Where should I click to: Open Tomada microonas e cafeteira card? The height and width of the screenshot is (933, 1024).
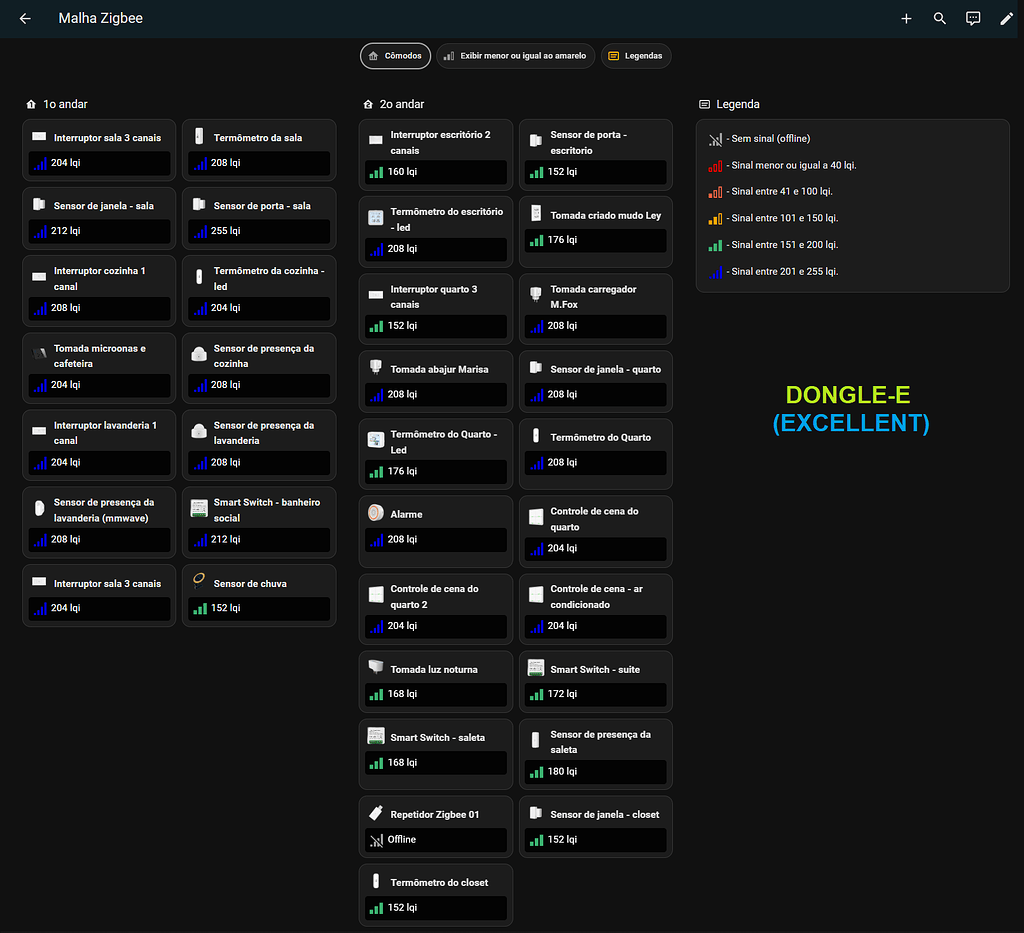pos(99,356)
